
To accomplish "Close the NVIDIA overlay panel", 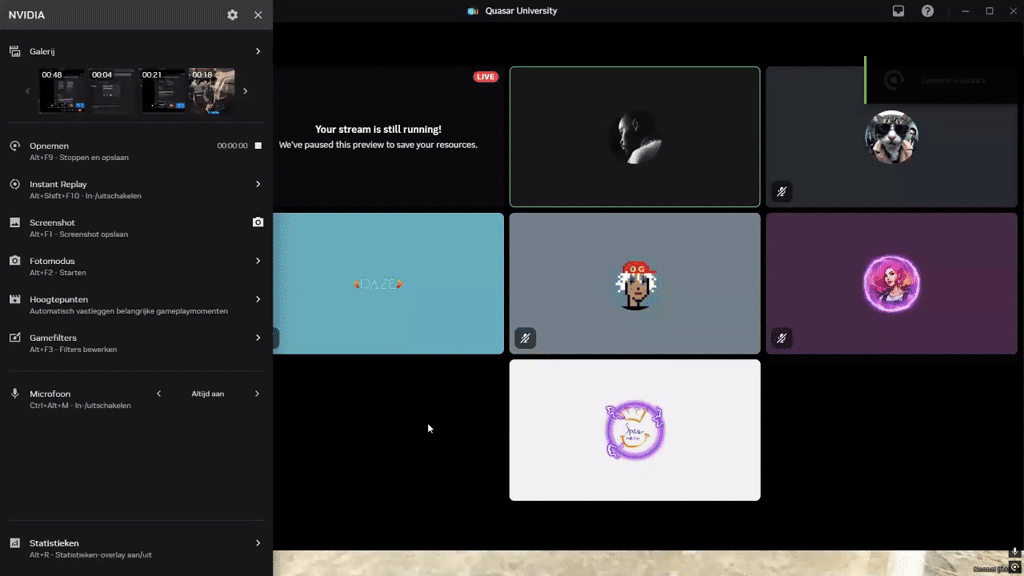I will [x=258, y=15].
